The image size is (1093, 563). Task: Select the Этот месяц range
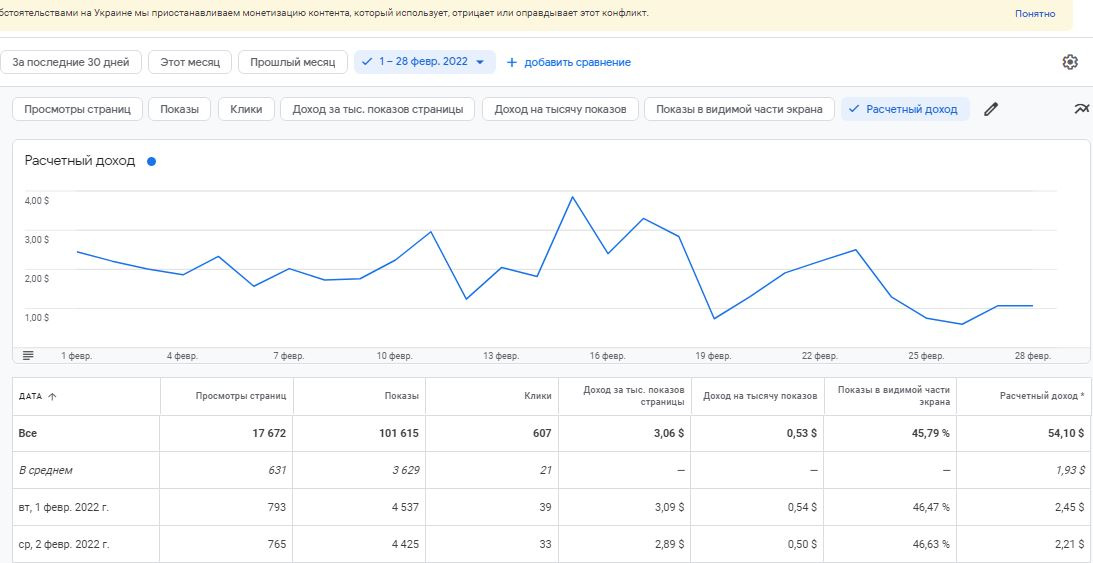tap(190, 62)
